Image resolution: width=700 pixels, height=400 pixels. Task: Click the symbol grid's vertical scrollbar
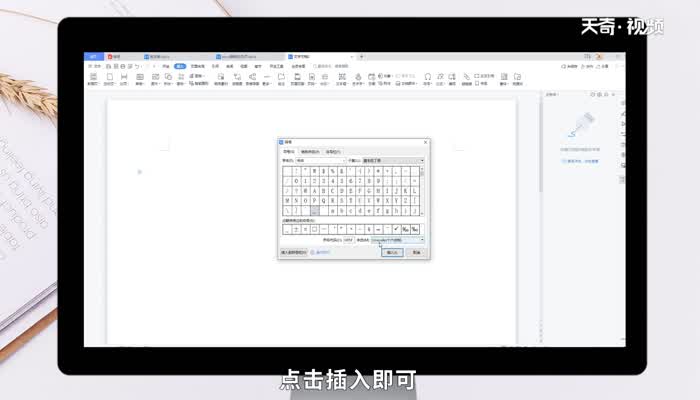click(x=422, y=190)
